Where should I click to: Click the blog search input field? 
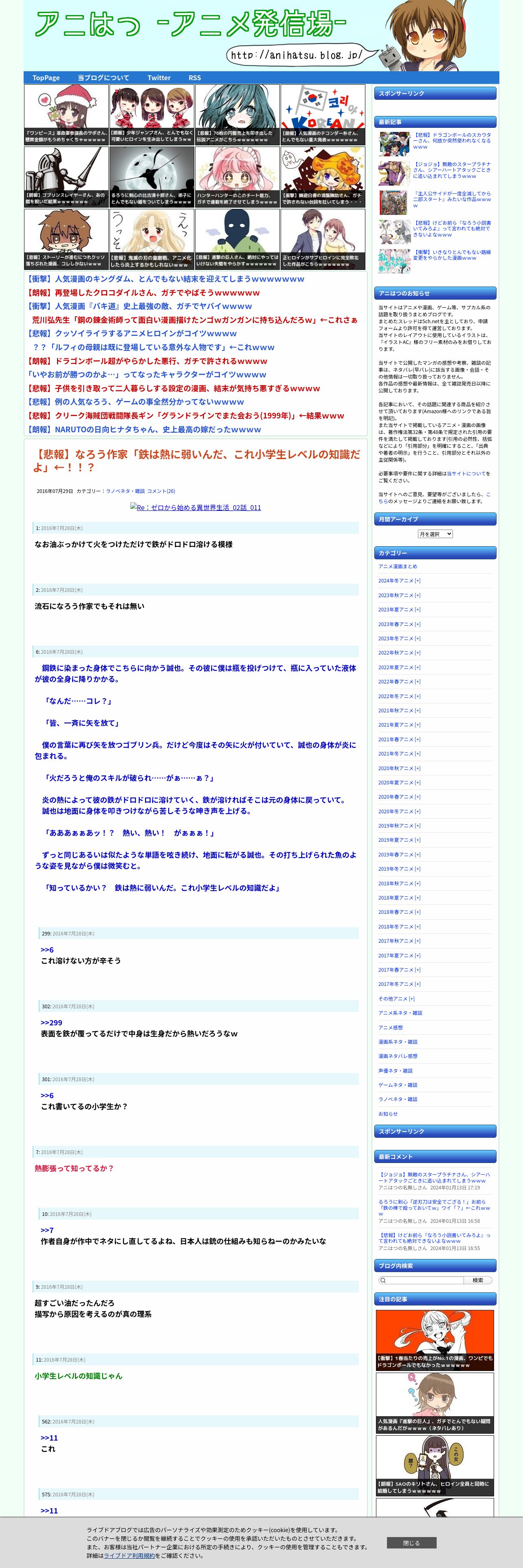(x=421, y=1280)
